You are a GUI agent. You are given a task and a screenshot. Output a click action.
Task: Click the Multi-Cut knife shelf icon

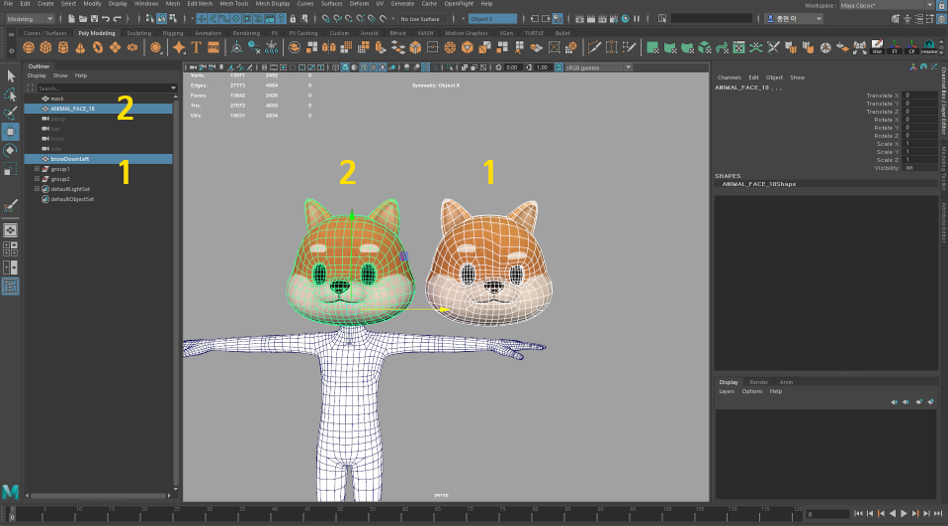(x=594, y=47)
